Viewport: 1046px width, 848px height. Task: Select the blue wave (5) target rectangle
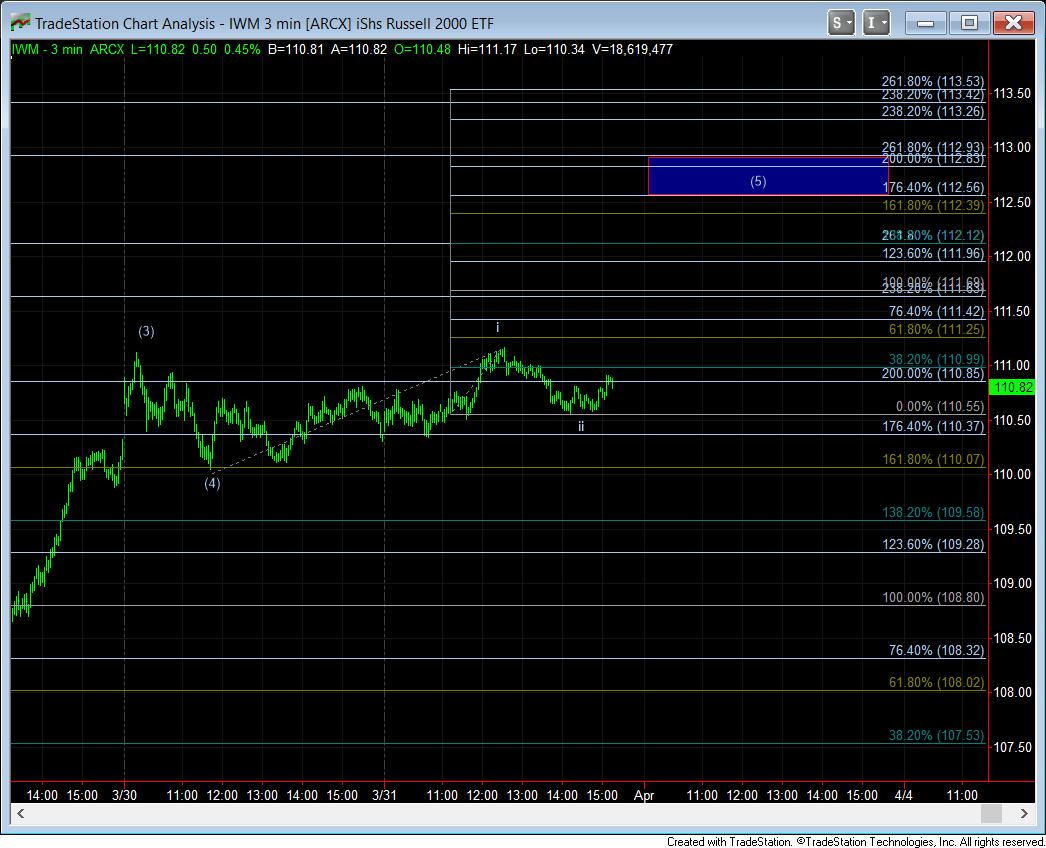click(x=768, y=176)
